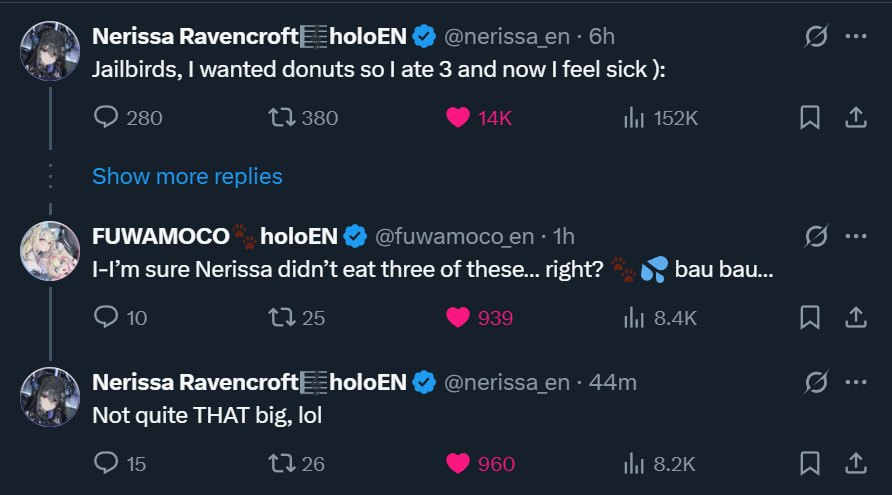Open FUWAMOCO profile avatar

pyautogui.click(x=50, y=250)
